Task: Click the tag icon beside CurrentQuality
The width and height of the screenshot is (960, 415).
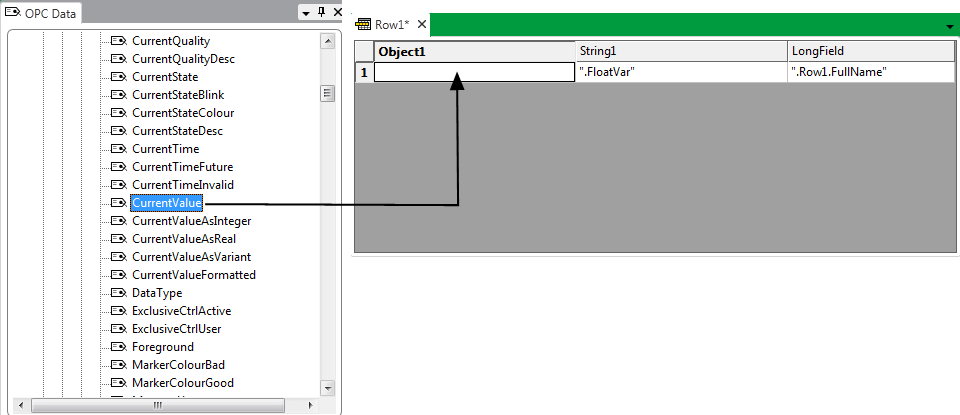Action: point(118,41)
